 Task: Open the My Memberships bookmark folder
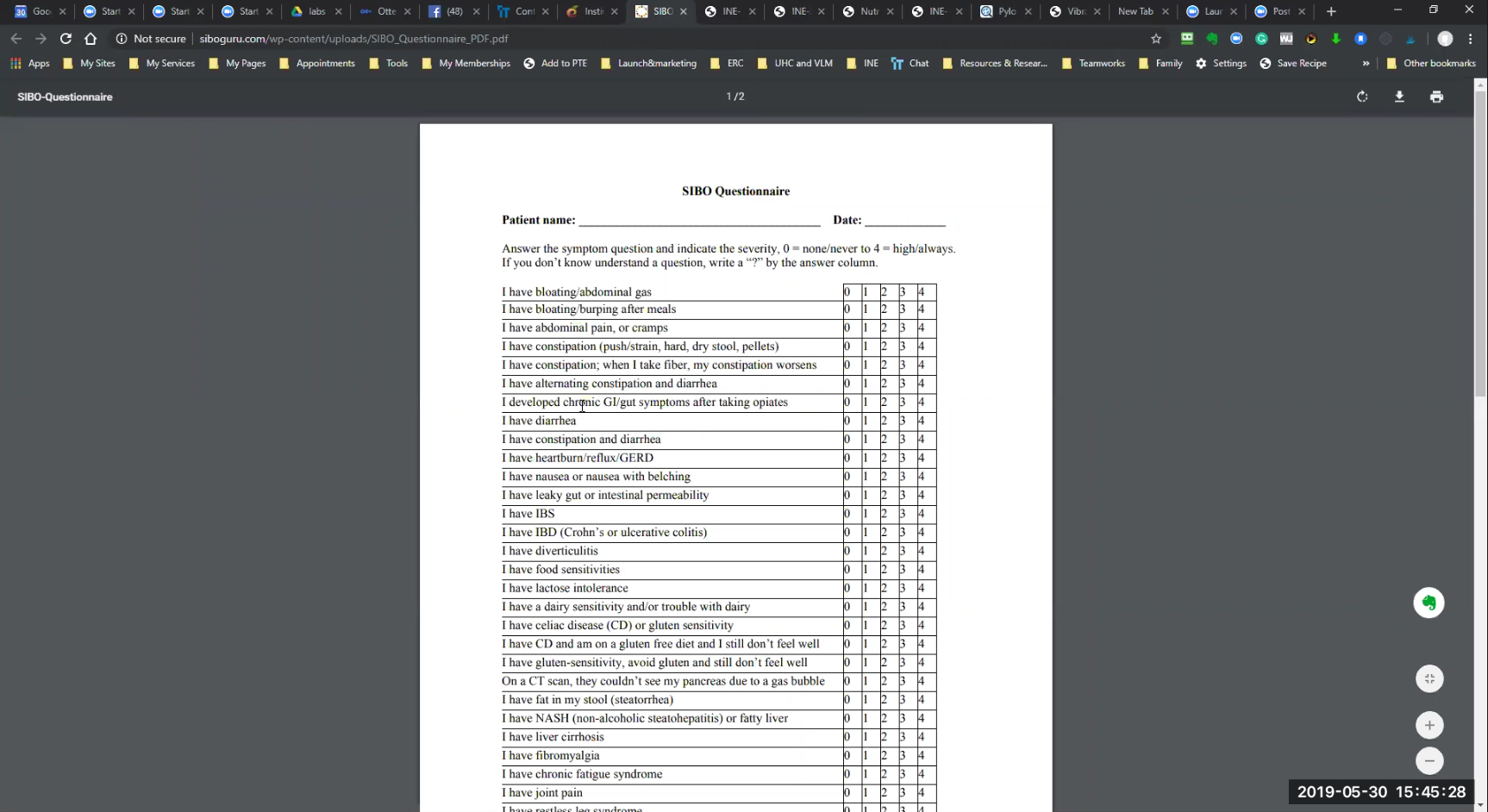[466, 63]
